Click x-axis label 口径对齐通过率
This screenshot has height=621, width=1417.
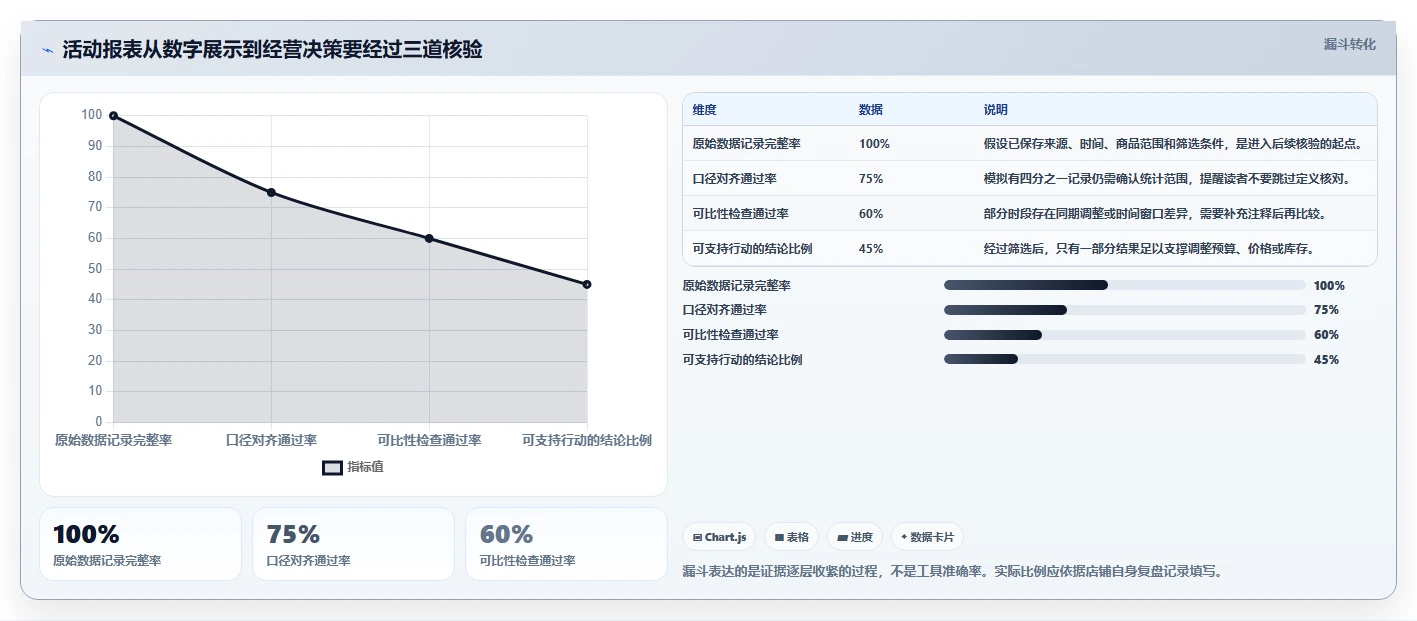[x=271, y=440]
